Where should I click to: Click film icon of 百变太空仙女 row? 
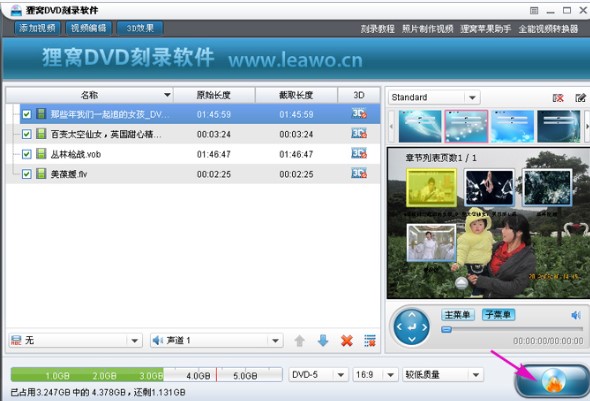coord(41,134)
